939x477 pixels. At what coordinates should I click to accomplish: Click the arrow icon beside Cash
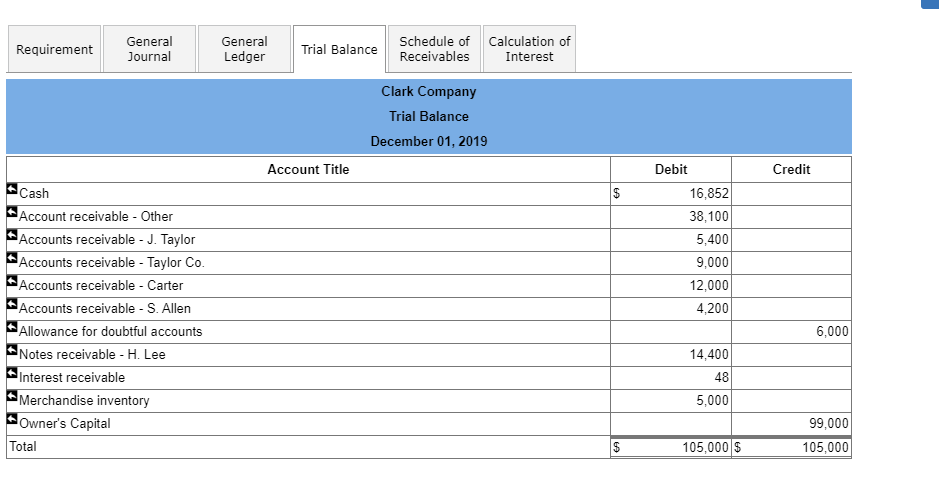(x=12, y=189)
